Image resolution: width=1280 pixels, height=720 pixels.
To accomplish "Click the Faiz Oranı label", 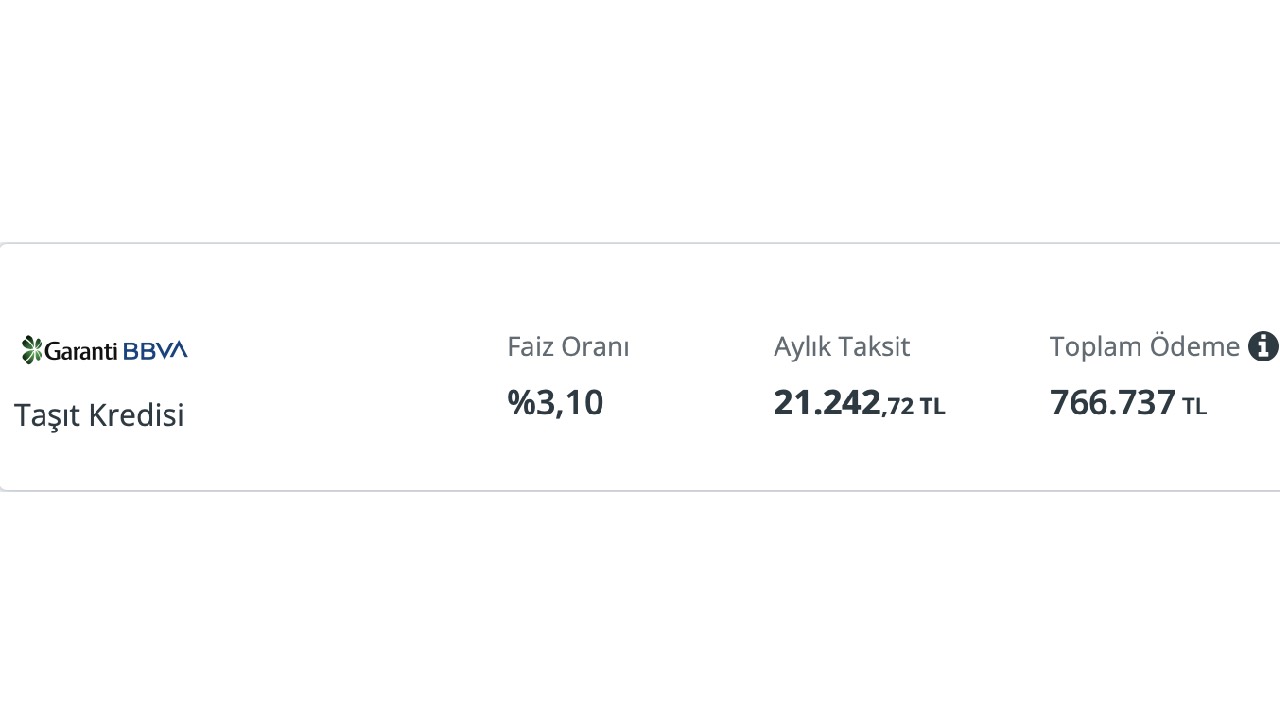I will click(x=568, y=347).
